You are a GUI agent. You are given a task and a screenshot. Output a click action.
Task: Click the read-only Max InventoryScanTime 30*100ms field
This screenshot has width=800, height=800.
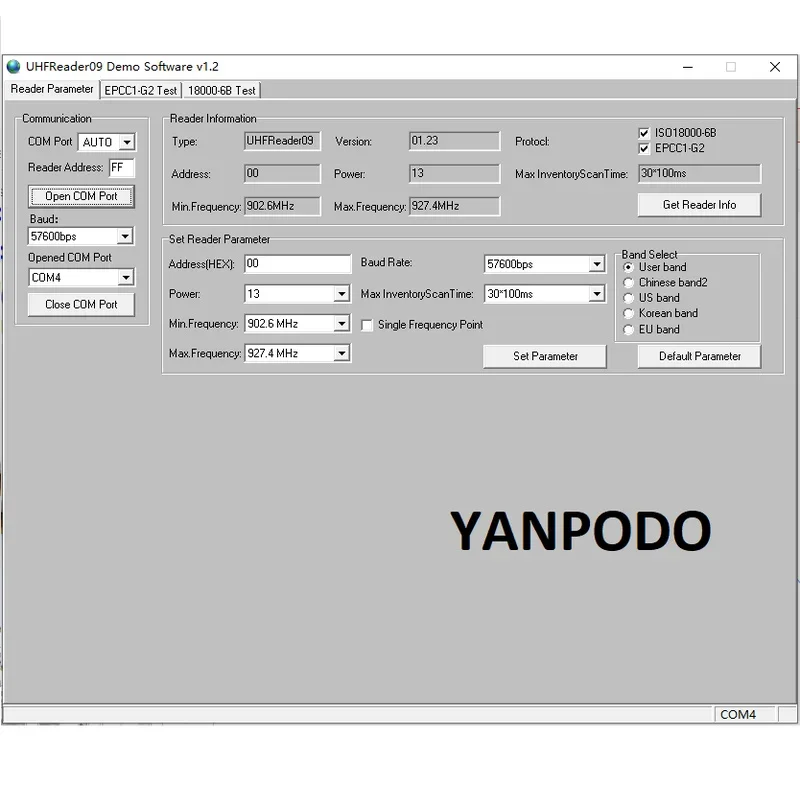tap(699, 173)
